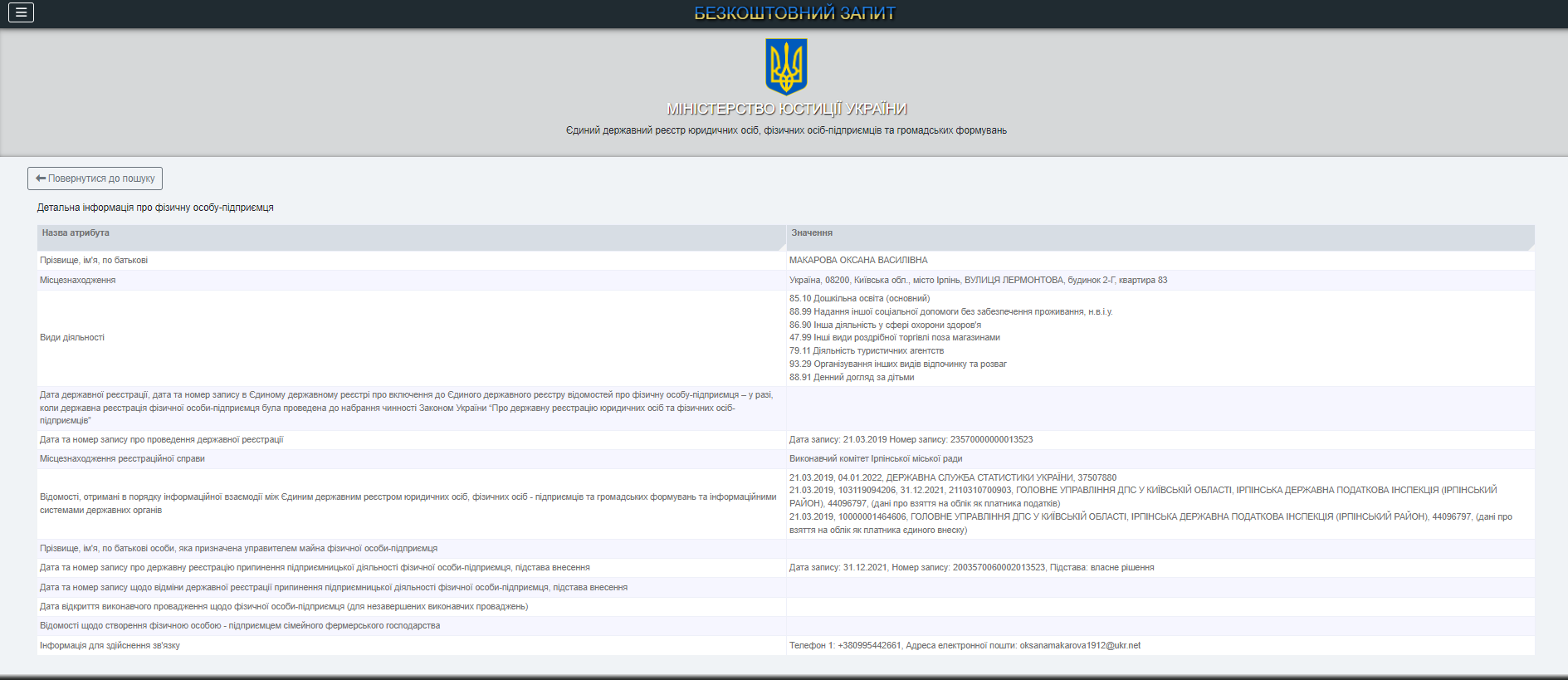Image resolution: width=1568 pixels, height=680 pixels.
Task: Click activity "88.91 Денний догляд за дітьми"
Action: (x=851, y=378)
